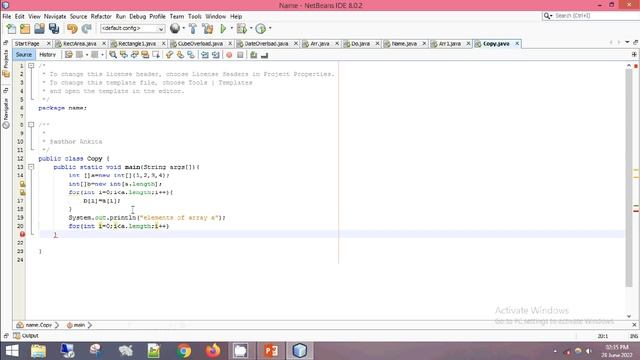Click Shift Line Right icon
This screenshot has width=640, height=360.
tap(216, 55)
